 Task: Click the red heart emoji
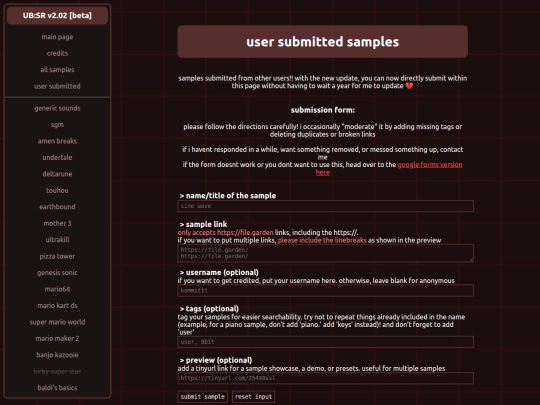(x=409, y=86)
